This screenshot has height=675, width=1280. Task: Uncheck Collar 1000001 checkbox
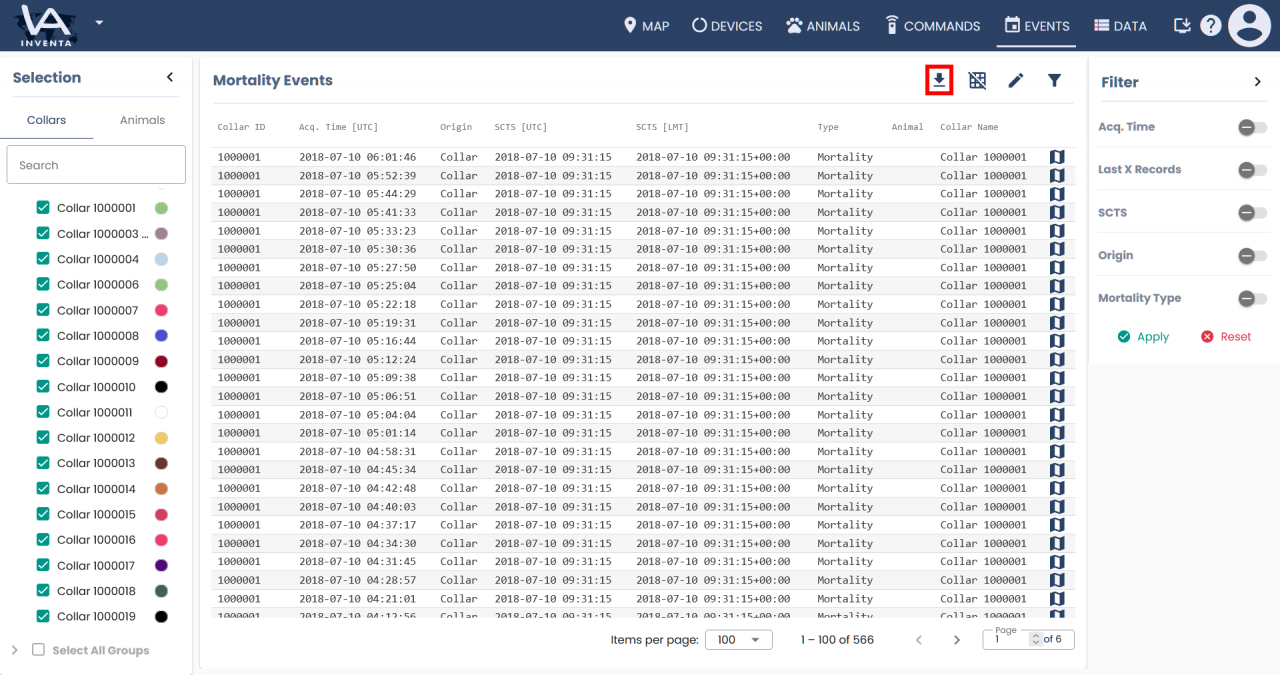coord(43,208)
